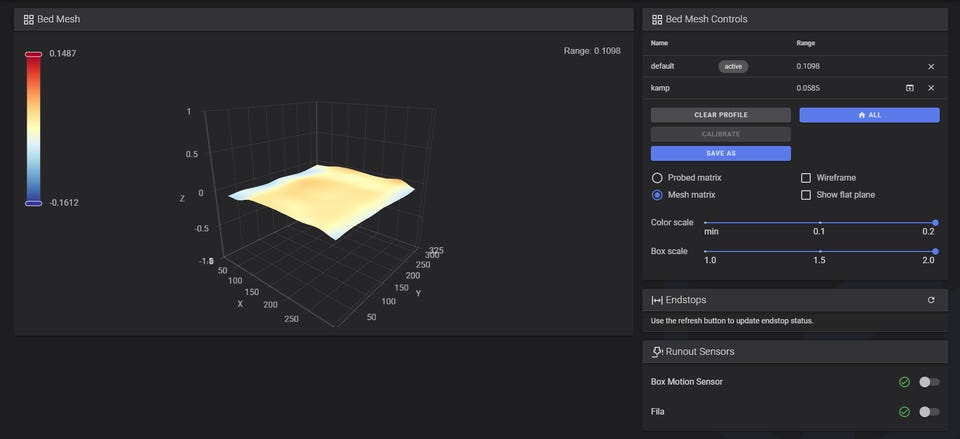Viewport: 960px width, 439px height.
Task: Click the Bed Mesh panel grid icon
Action: (28, 20)
